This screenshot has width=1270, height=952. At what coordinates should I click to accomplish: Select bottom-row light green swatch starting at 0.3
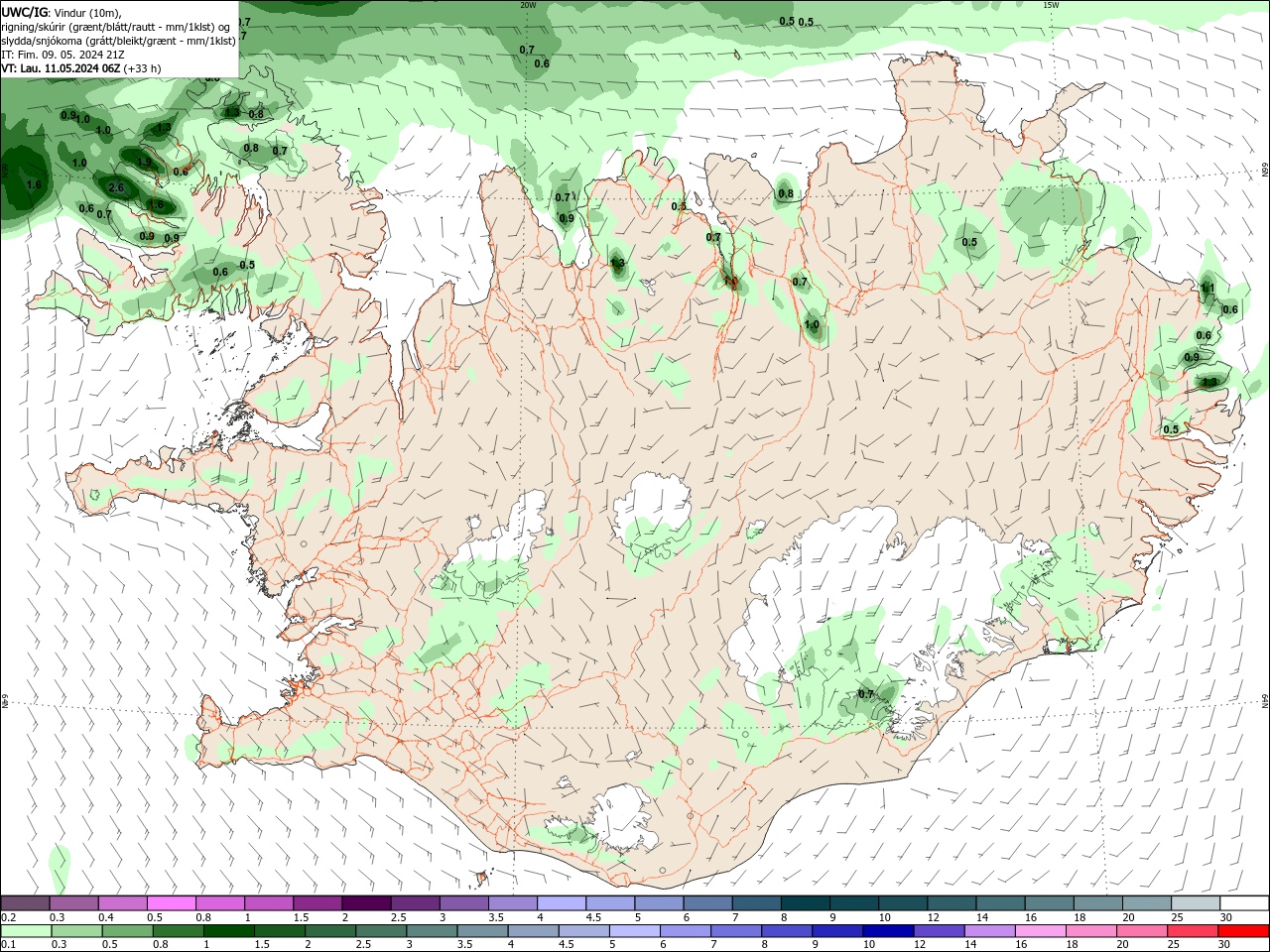77,931
